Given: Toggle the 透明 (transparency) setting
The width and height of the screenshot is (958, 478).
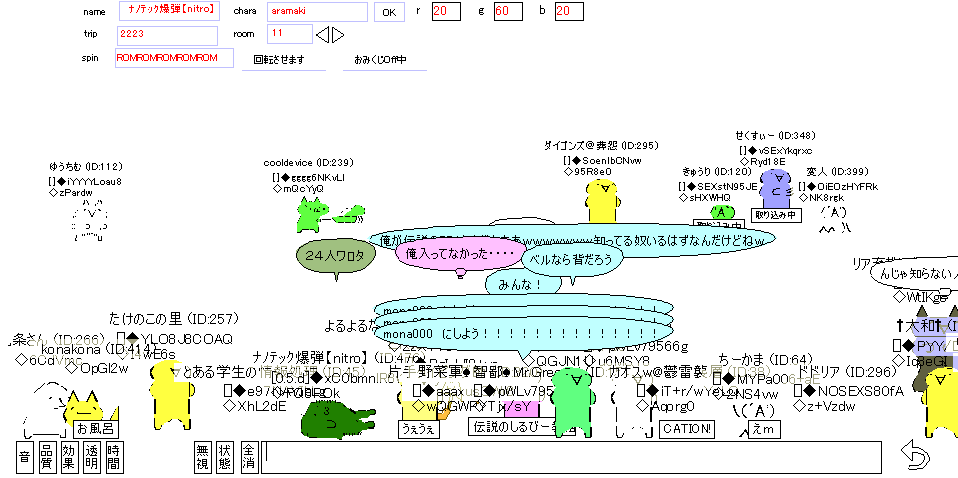Looking at the screenshot, I should click(x=92, y=457).
